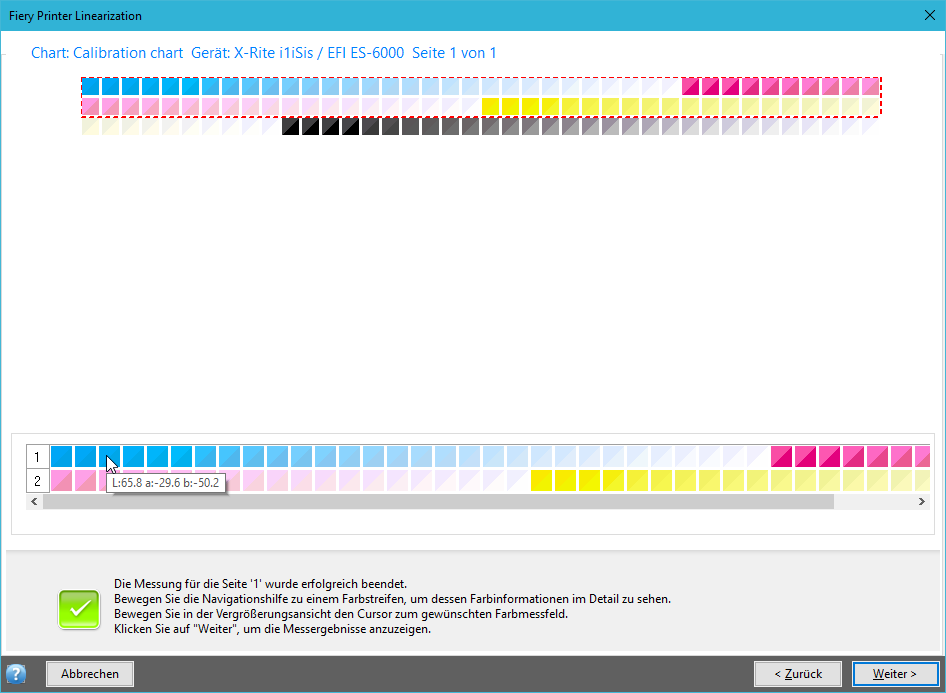Click the blue help question mark icon
The height and width of the screenshot is (693, 946).
16,674
